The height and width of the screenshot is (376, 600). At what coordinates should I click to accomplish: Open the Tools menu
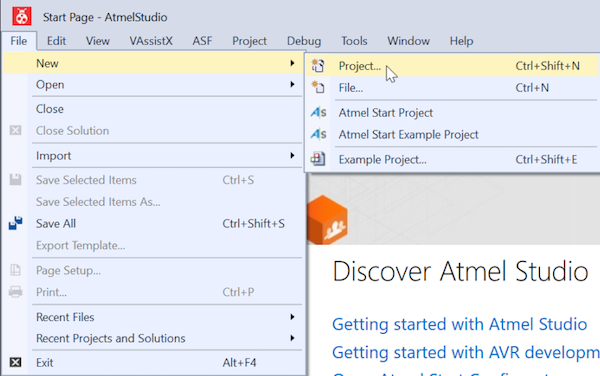point(354,41)
